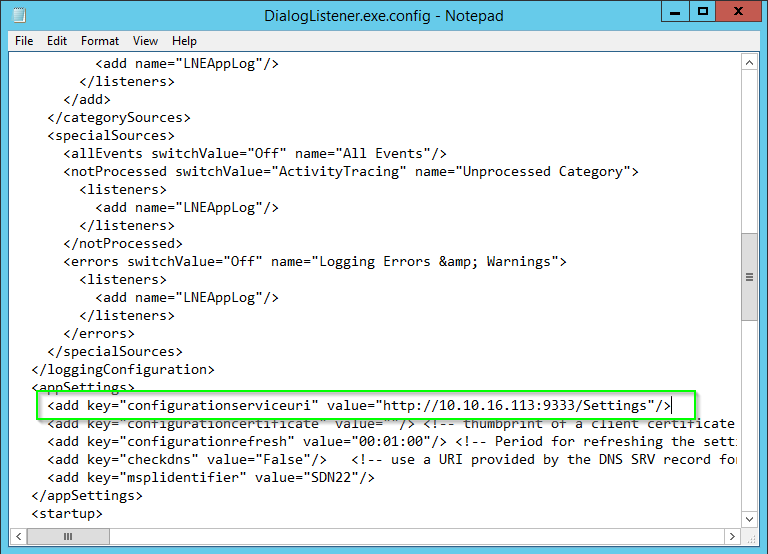
Task: Open the Help menu
Action: [x=184, y=41]
